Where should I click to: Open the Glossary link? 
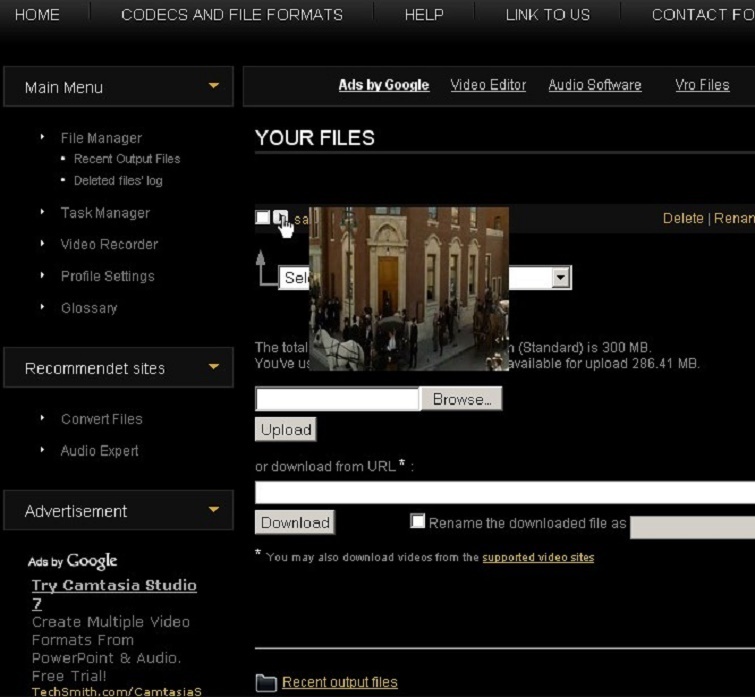click(x=89, y=308)
